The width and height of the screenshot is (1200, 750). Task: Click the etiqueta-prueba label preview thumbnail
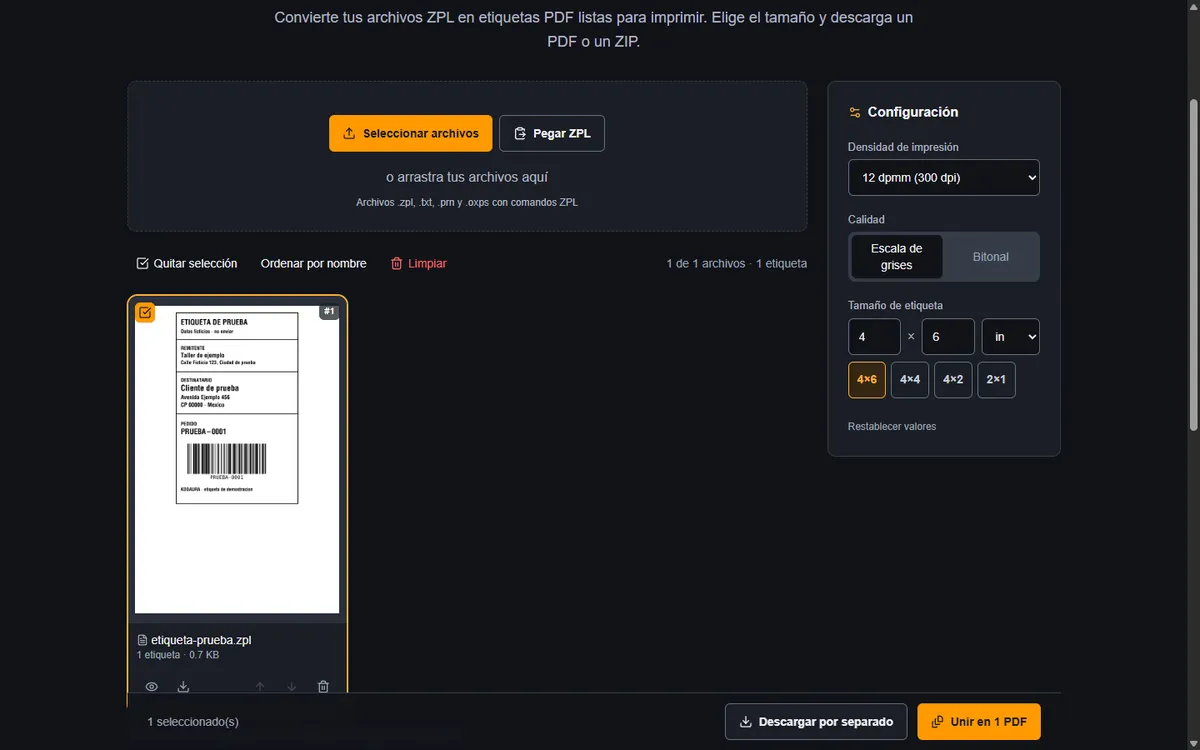tap(237, 460)
